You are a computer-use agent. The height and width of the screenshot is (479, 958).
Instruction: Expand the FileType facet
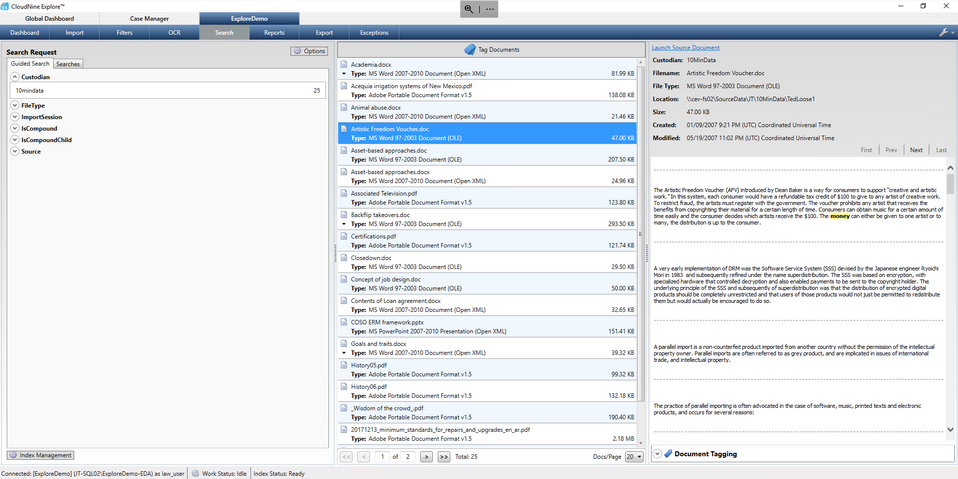coord(14,105)
